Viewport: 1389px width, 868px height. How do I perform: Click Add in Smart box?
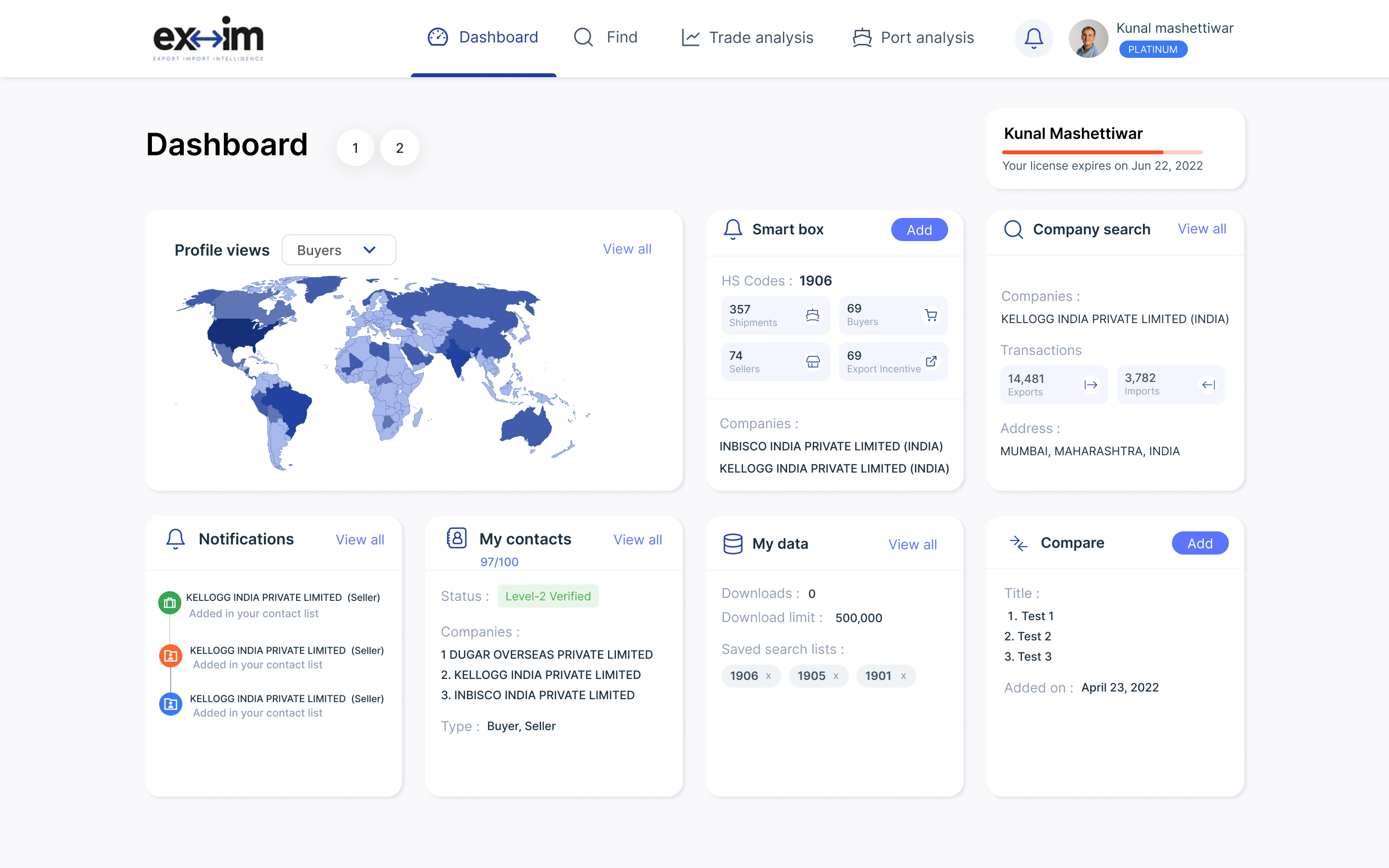click(919, 230)
